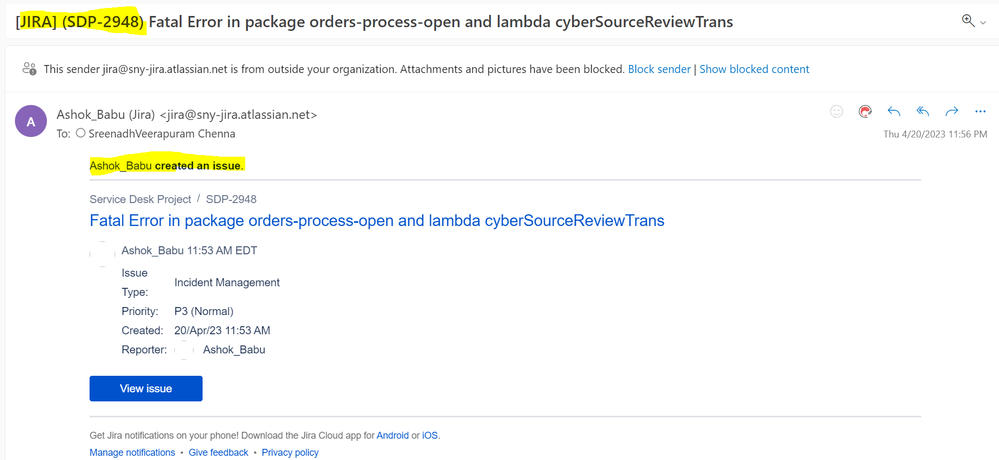Image resolution: width=999 pixels, height=460 pixels.
Task: Open the issue title link Fatal Error
Action: pyautogui.click(x=377, y=220)
